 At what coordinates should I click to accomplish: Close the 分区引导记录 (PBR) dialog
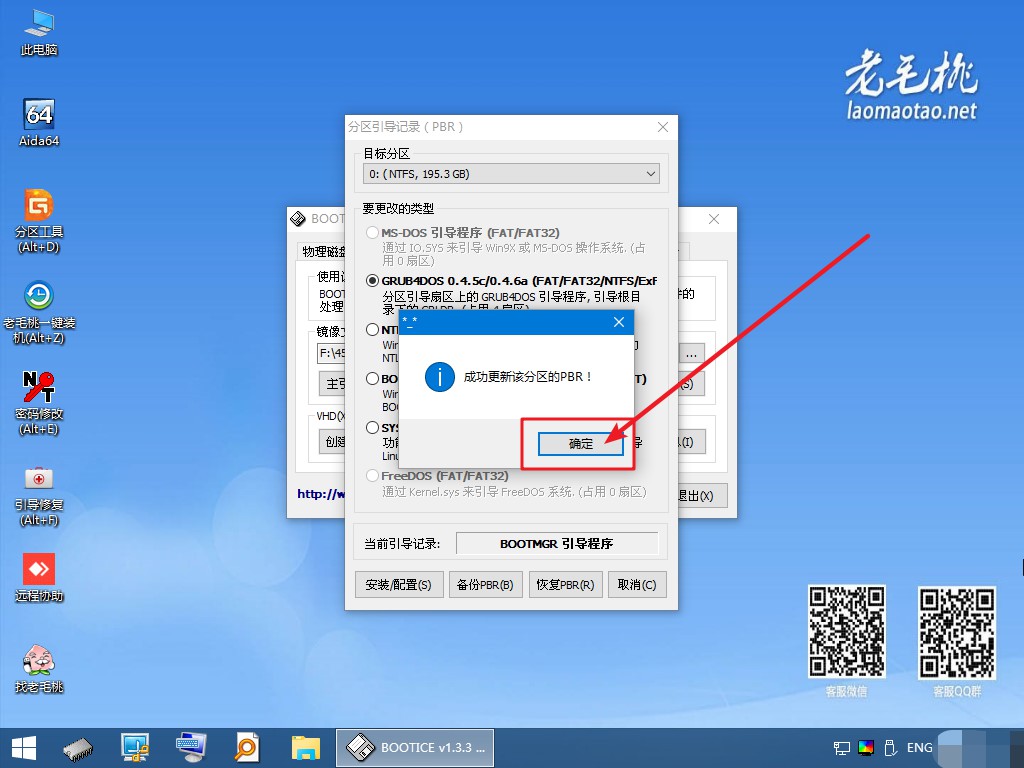tap(663, 127)
